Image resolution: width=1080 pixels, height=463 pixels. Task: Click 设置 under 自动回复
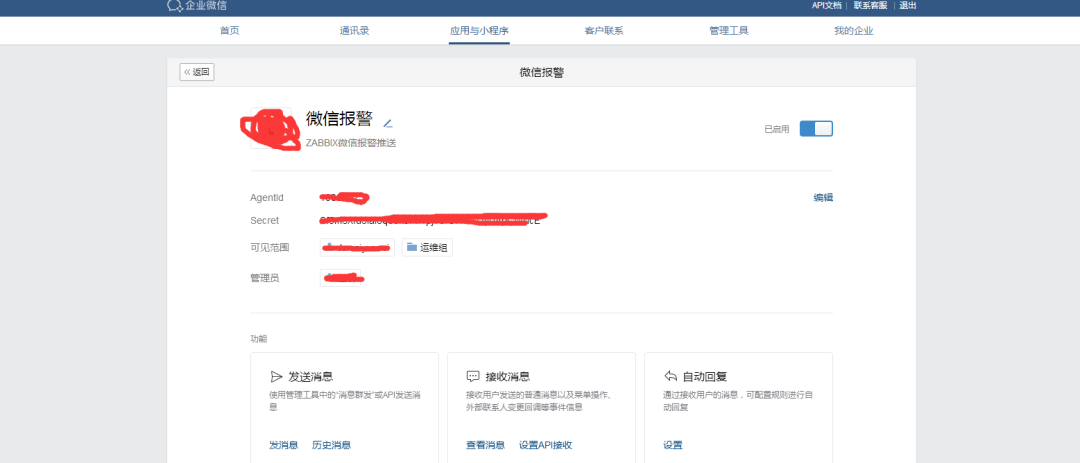(673, 445)
